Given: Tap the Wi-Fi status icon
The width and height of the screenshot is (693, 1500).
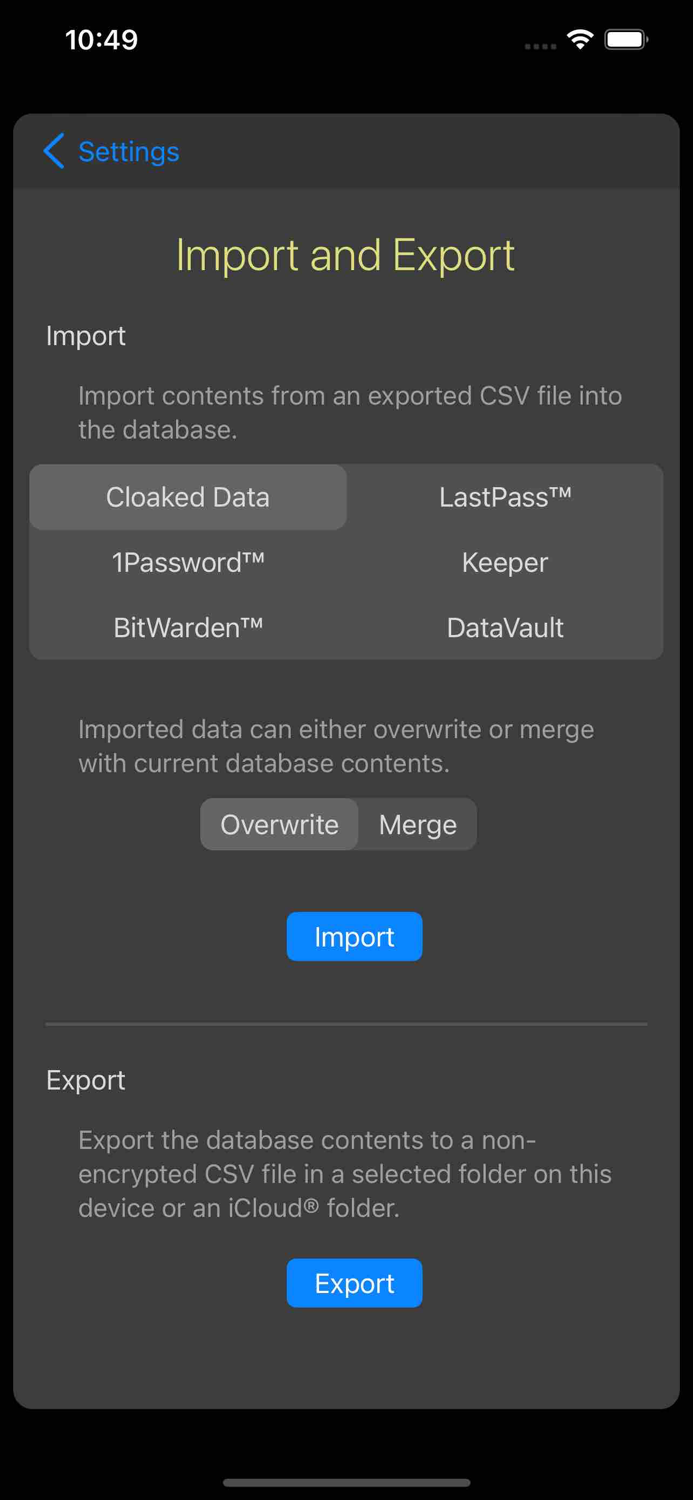Looking at the screenshot, I should (x=581, y=39).
